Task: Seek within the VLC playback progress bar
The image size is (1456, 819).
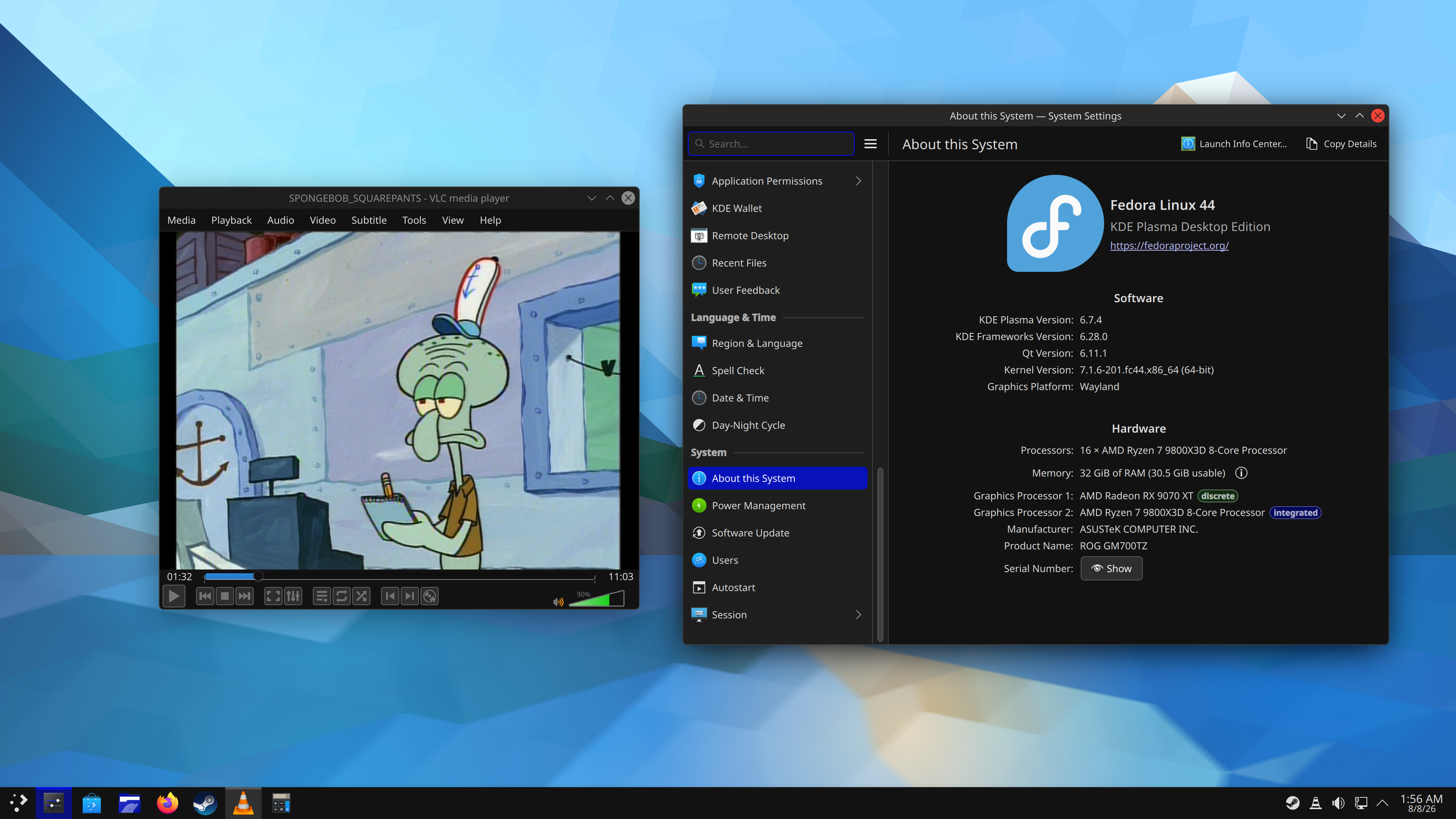Action: tap(400, 576)
